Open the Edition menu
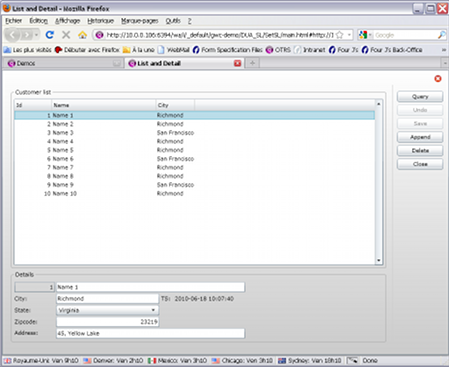449x367 pixels. click(38, 21)
